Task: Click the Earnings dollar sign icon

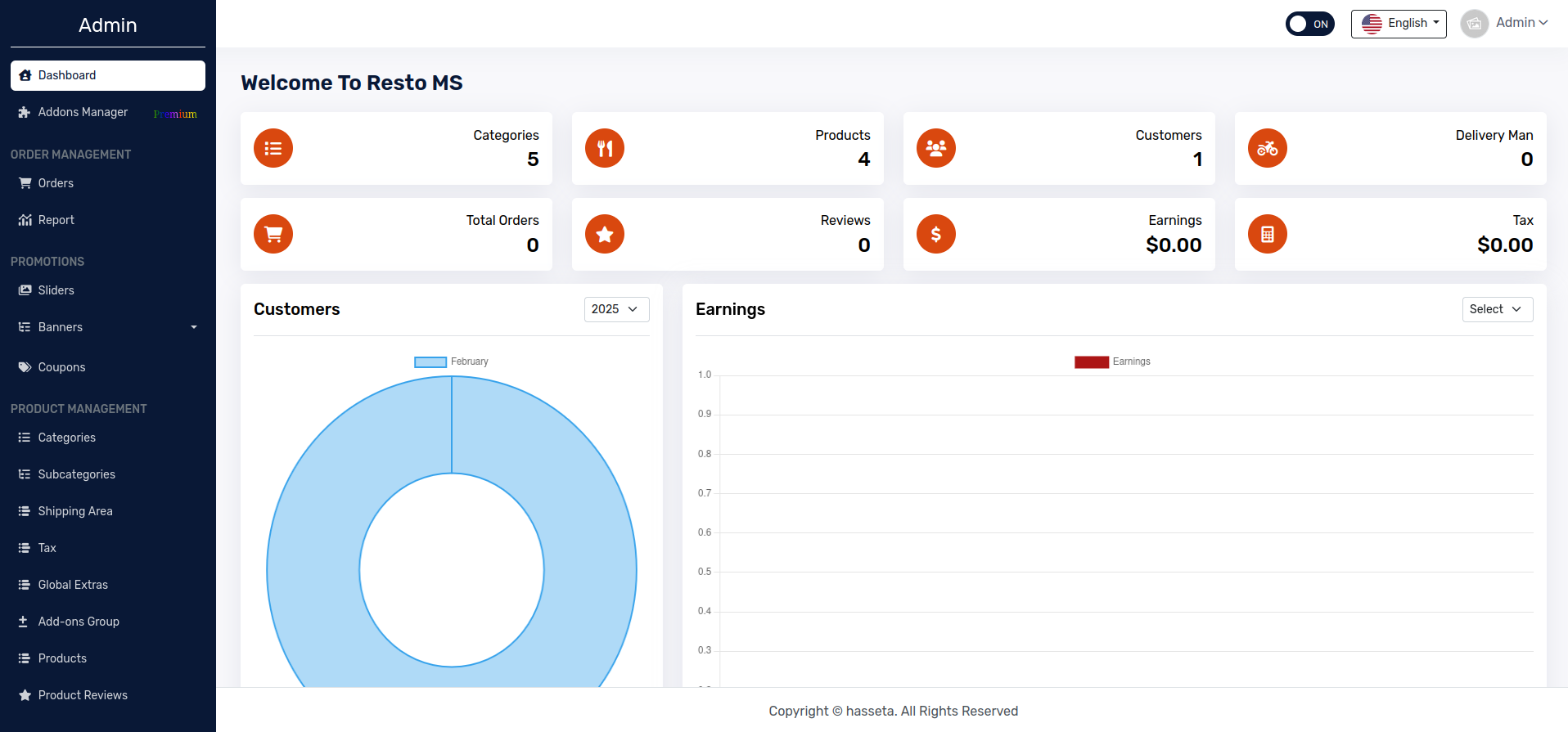Action: [x=936, y=235]
